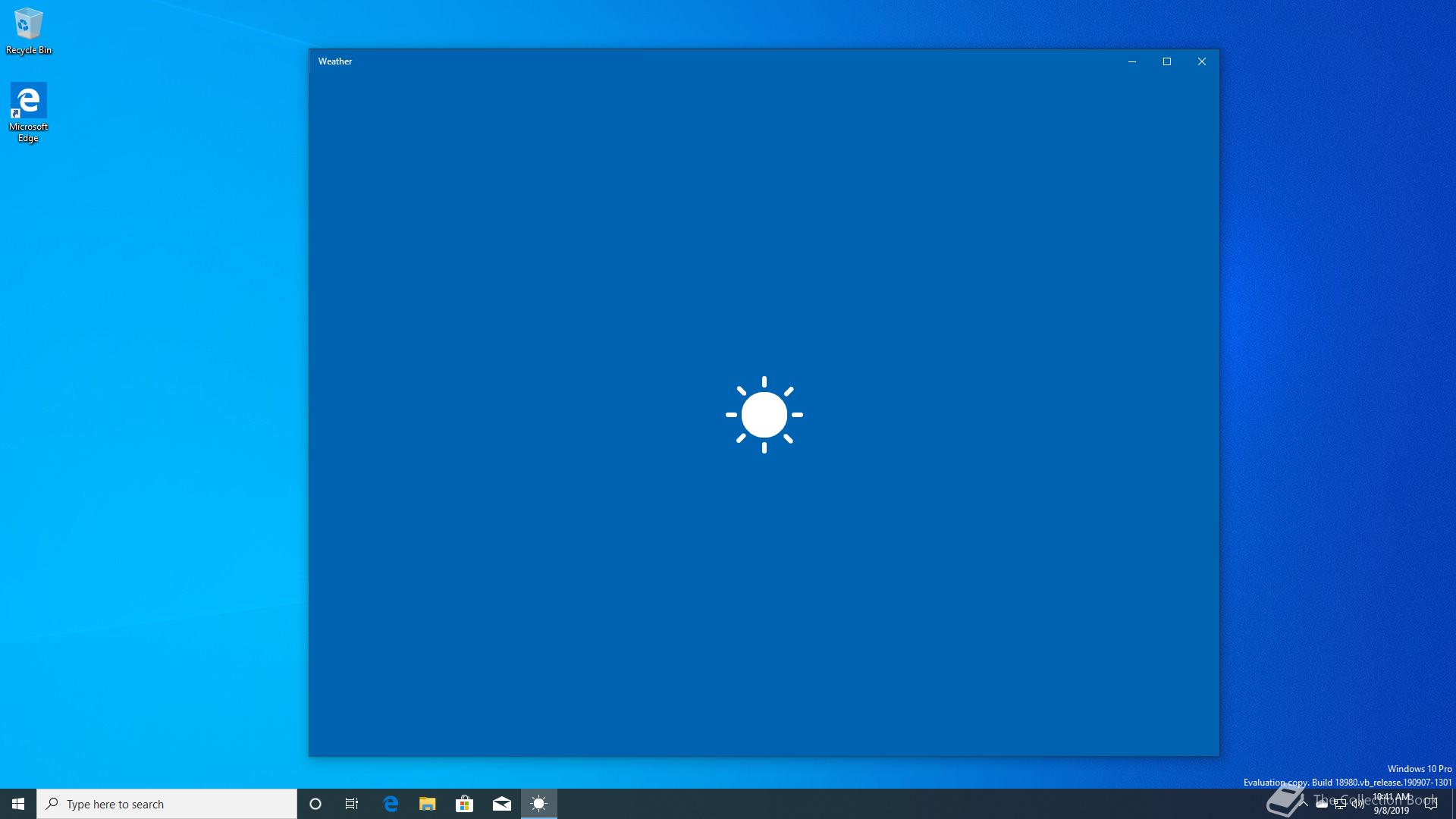The width and height of the screenshot is (1456, 819).
Task: Open the Mail app from the taskbar
Action: pyautogui.click(x=502, y=804)
